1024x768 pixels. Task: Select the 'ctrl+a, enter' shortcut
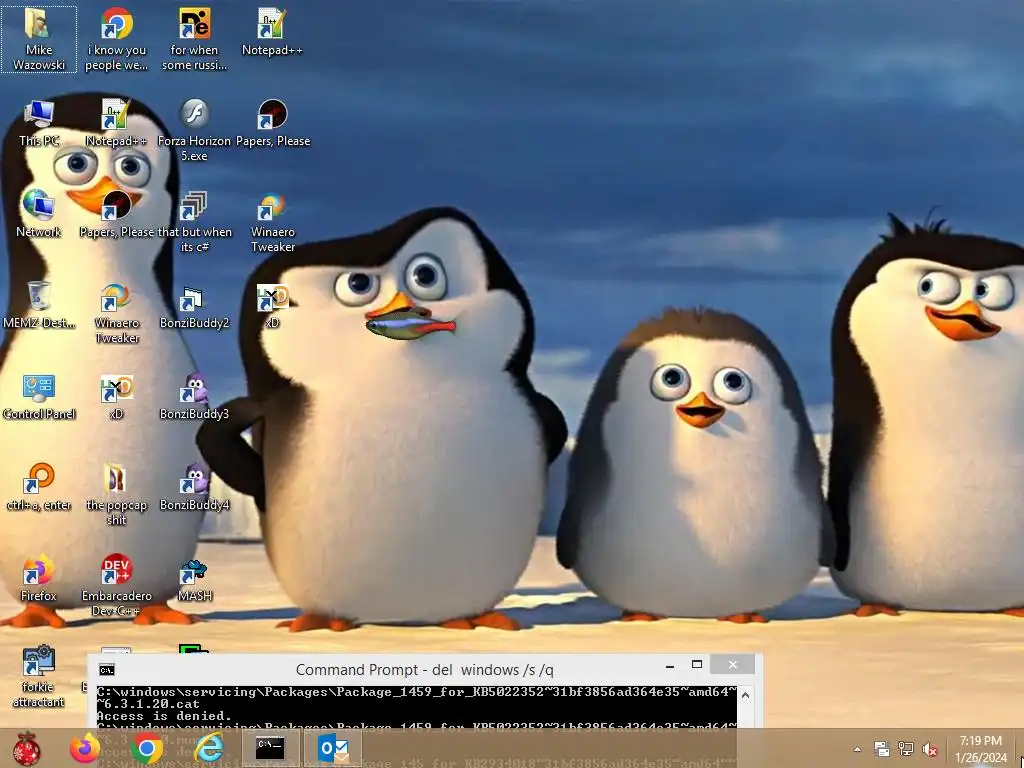click(39, 487)
